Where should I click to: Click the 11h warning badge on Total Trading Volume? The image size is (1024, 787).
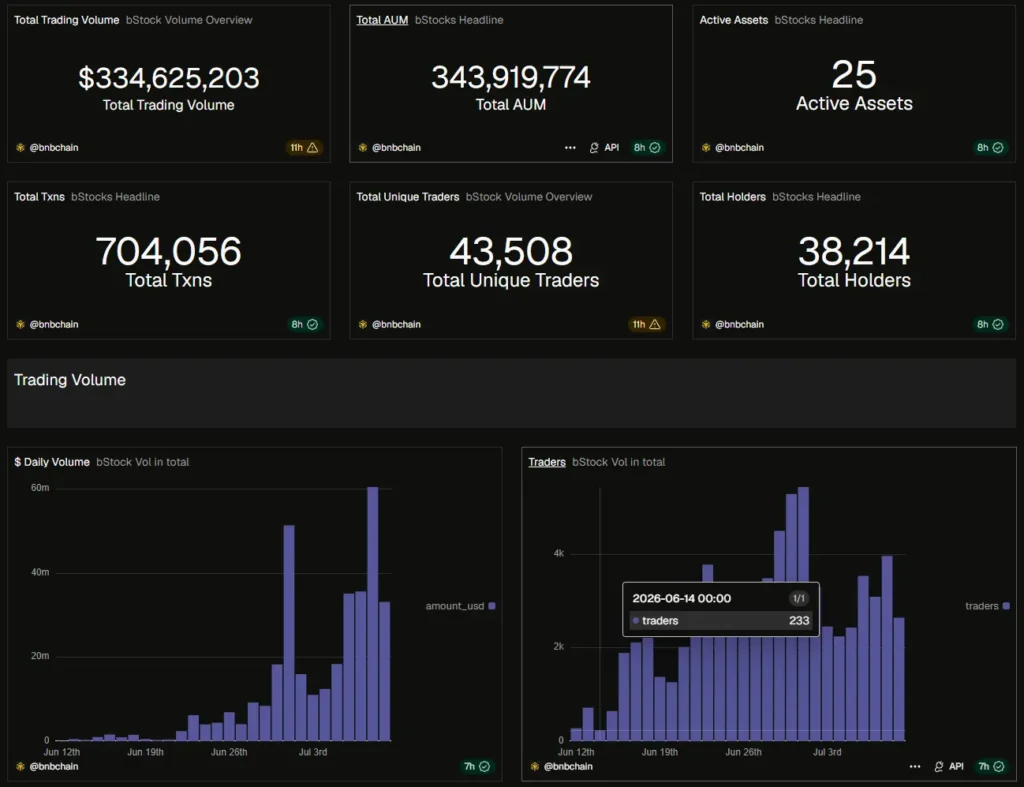pos(304,148)
